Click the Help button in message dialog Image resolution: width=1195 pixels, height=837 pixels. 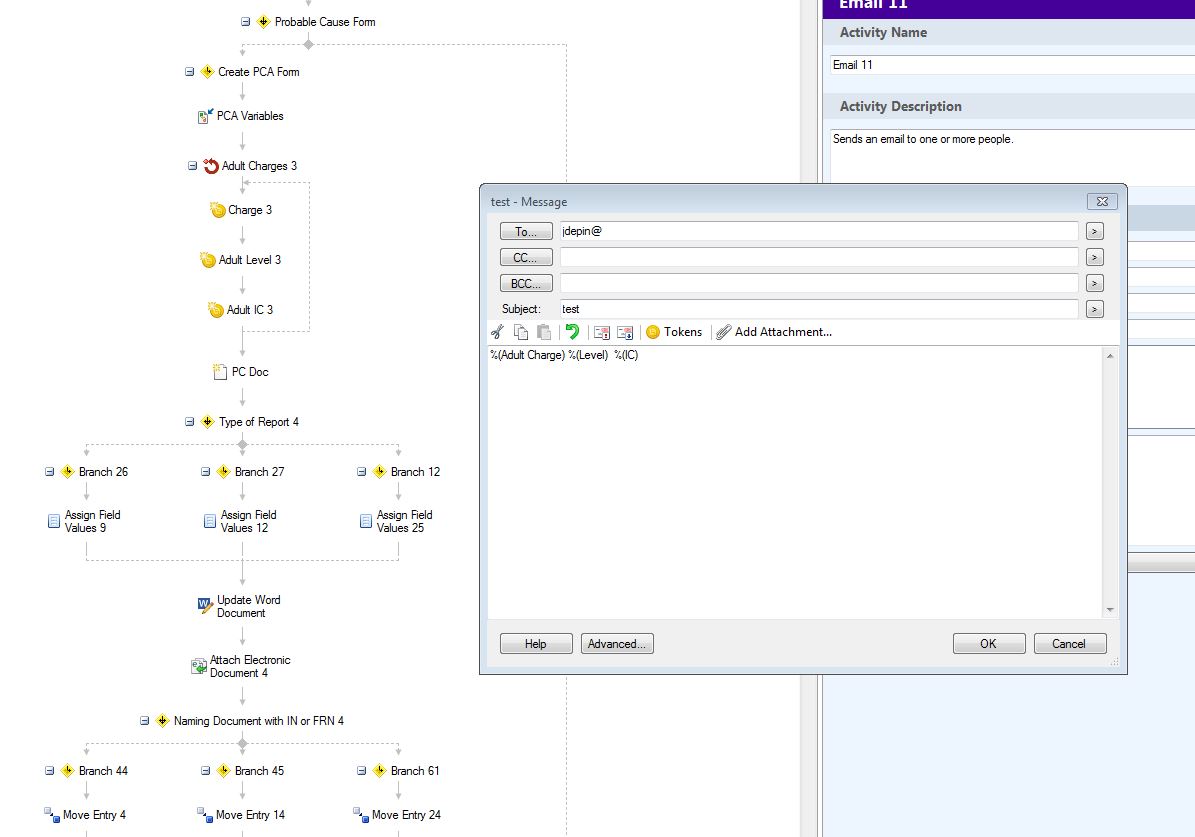[x=536, y=643]
